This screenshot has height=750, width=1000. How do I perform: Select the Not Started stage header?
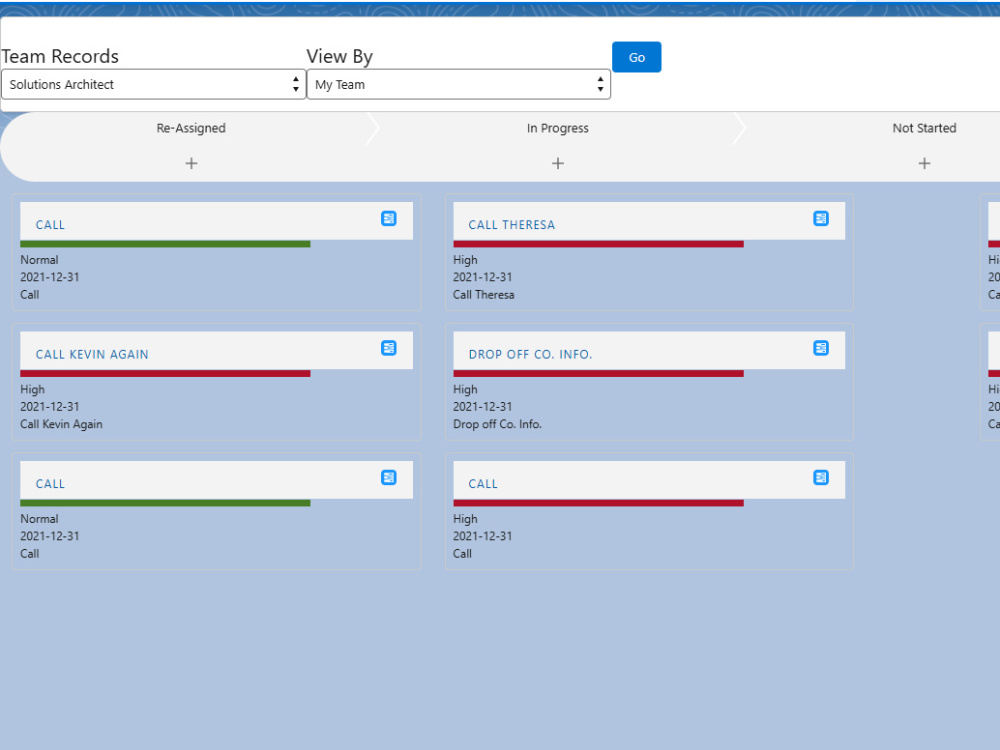pos(924,128)
